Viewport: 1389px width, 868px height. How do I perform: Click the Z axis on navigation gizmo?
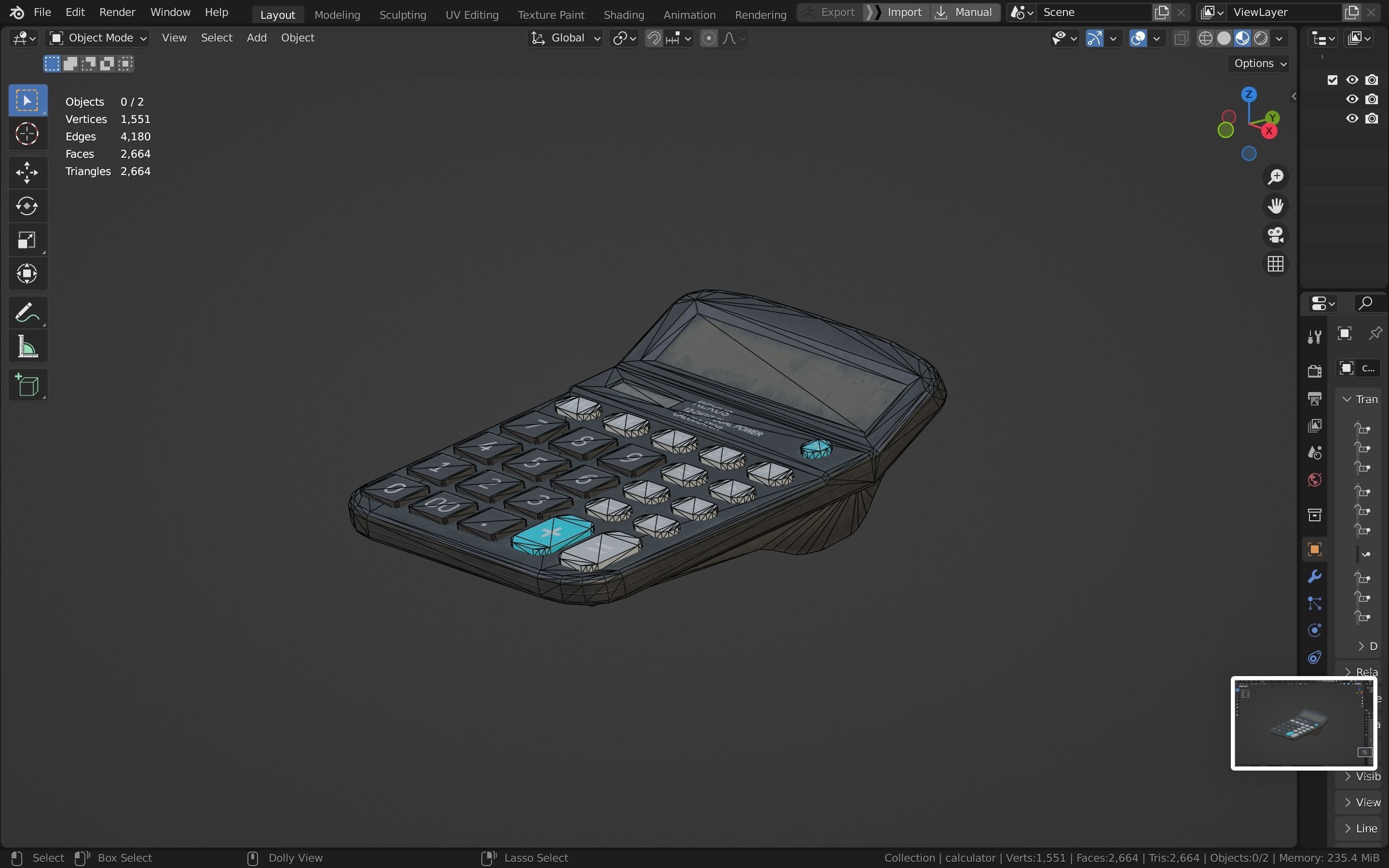tap(1249, 94)
